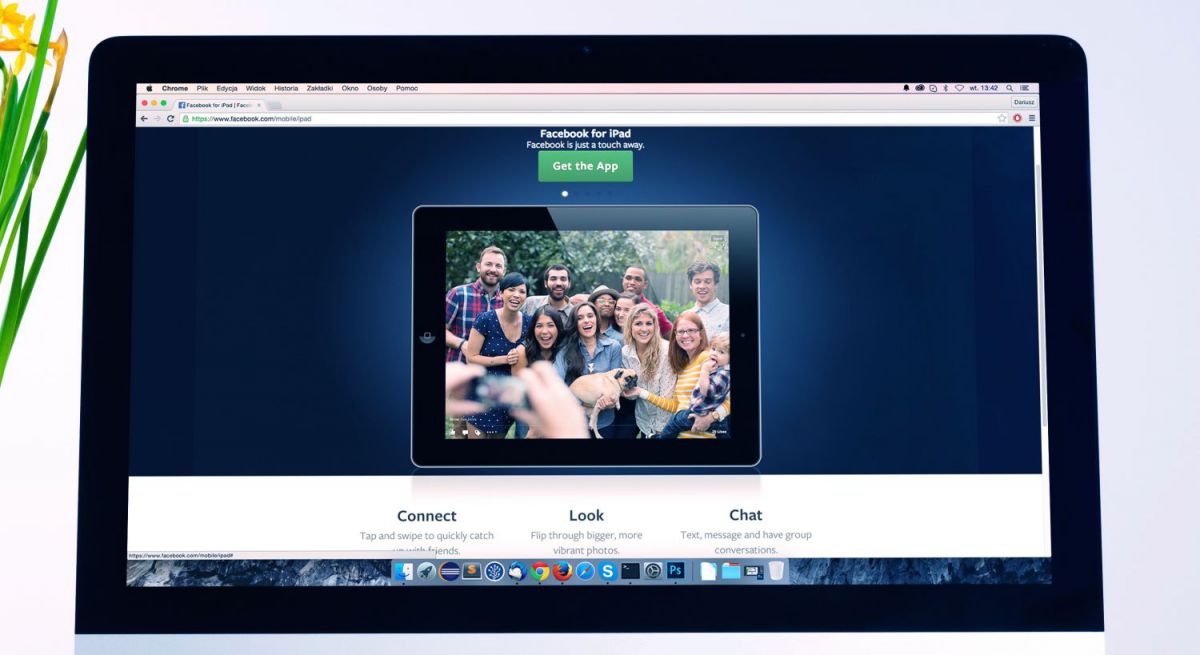This screenshot has width=1200, height=655.
Task: Click the Bluetooth icon in menu bar
Action: (946, 88)
